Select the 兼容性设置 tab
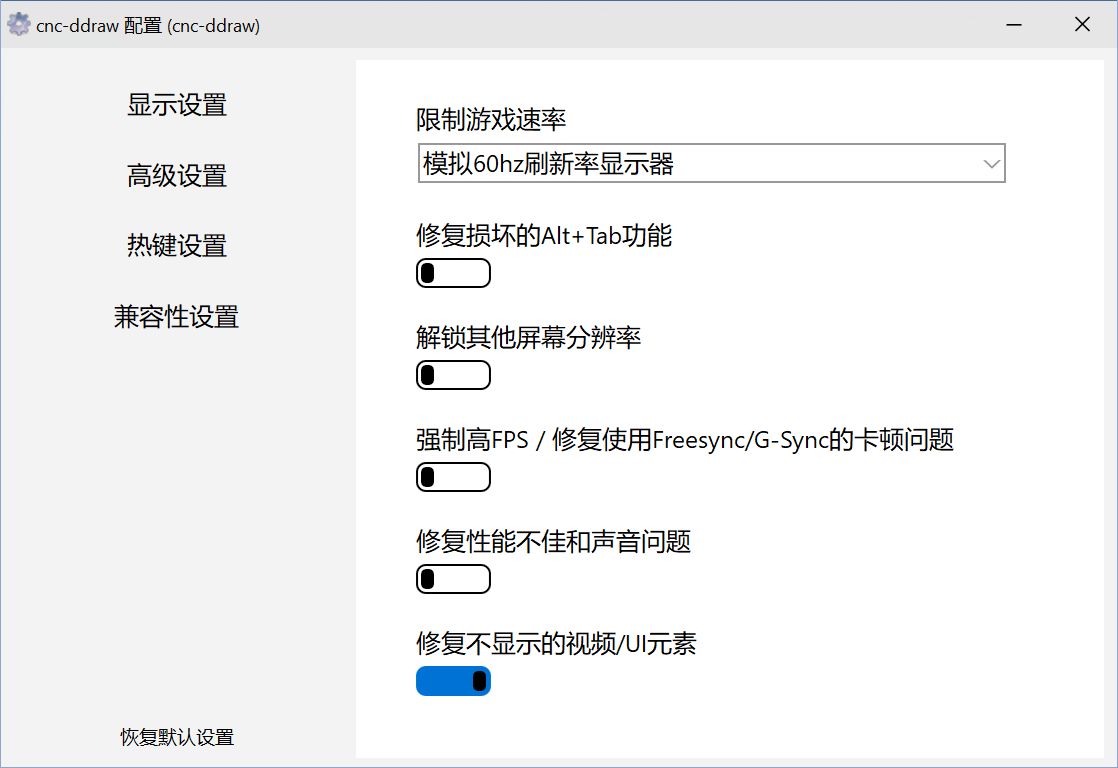 point(177,317)
